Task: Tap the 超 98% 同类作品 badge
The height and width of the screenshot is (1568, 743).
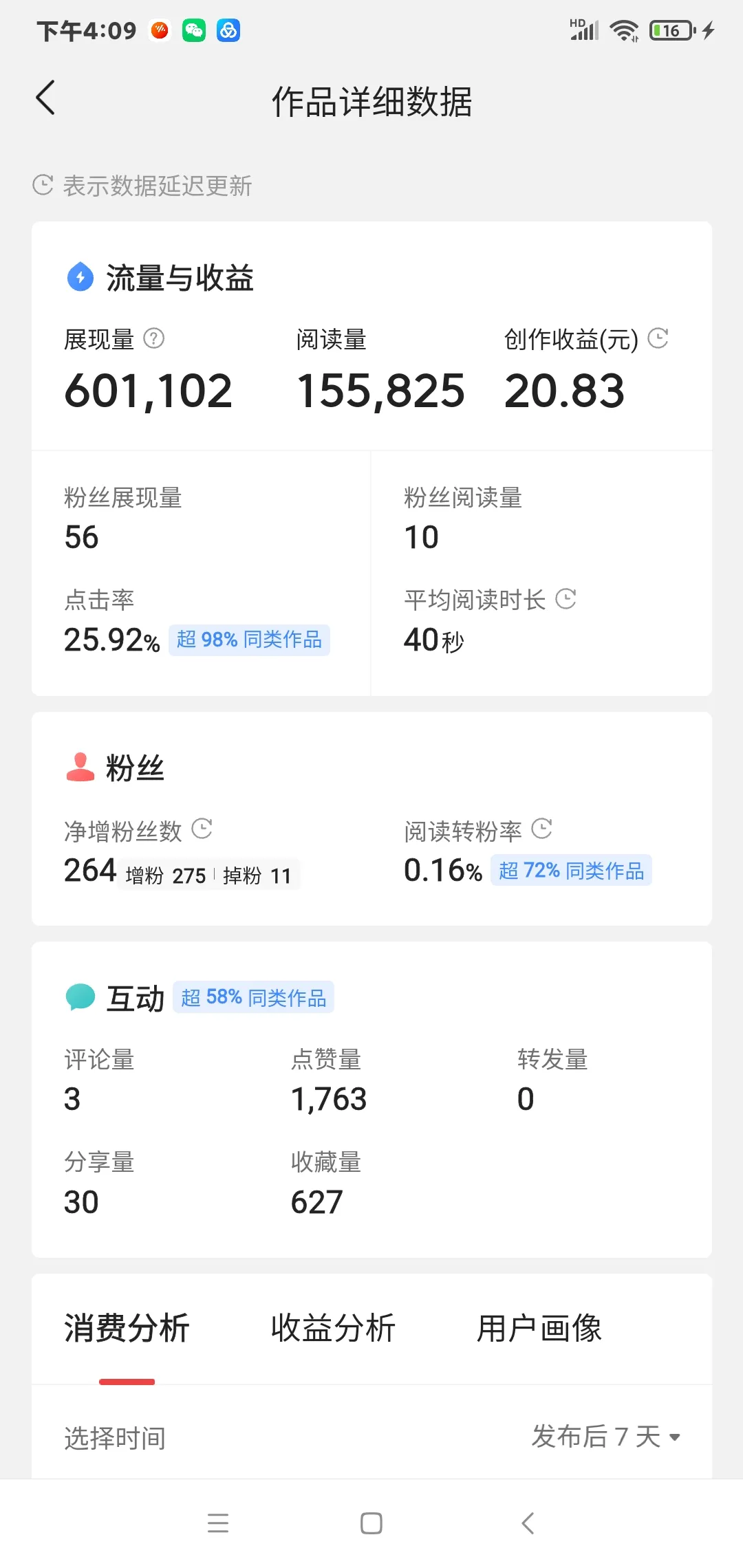Action: click(249, 640)
